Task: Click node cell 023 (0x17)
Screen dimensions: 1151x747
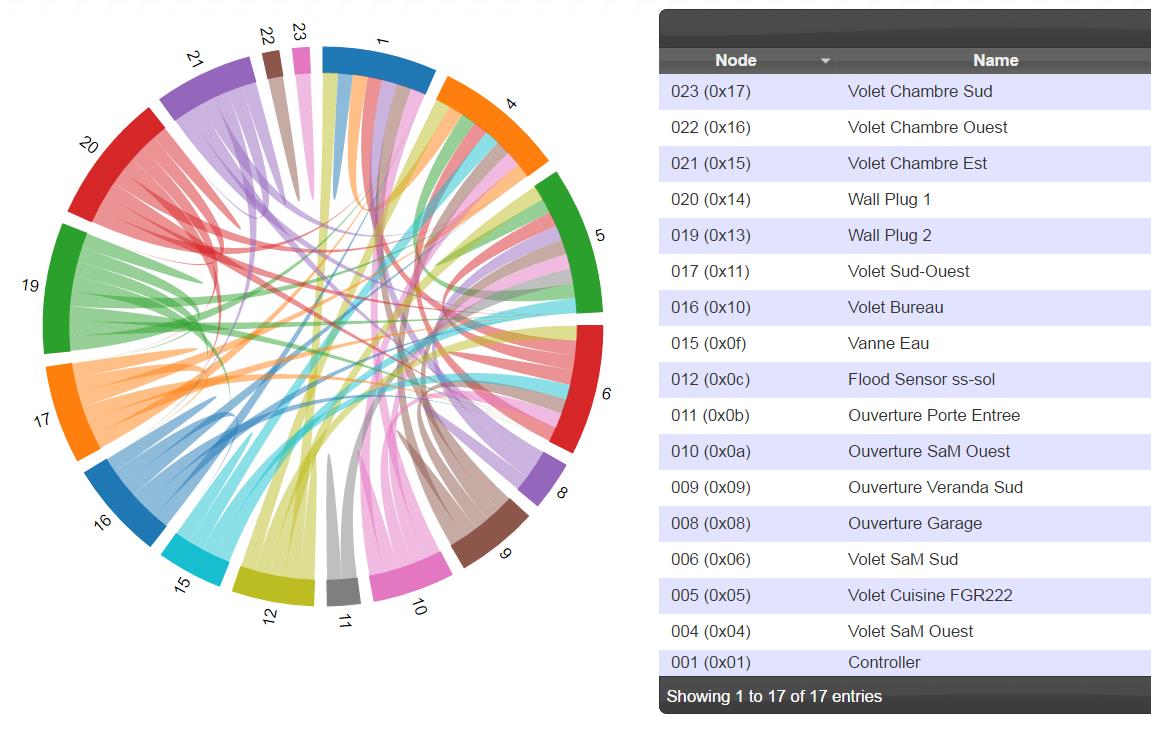Action: [711, 91]
